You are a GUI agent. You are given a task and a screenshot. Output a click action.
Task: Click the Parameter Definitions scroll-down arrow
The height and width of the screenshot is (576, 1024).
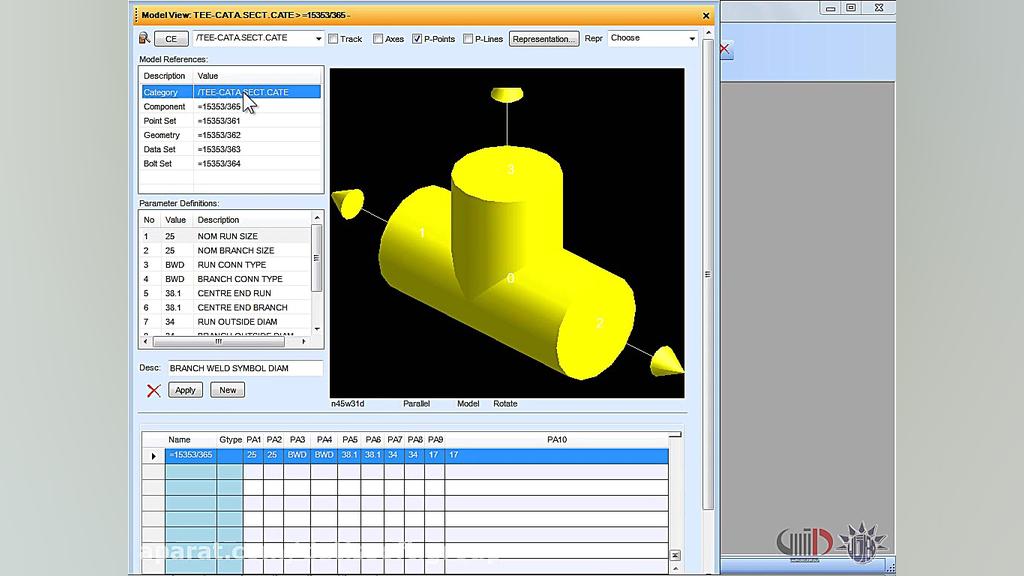click(317, 328)
